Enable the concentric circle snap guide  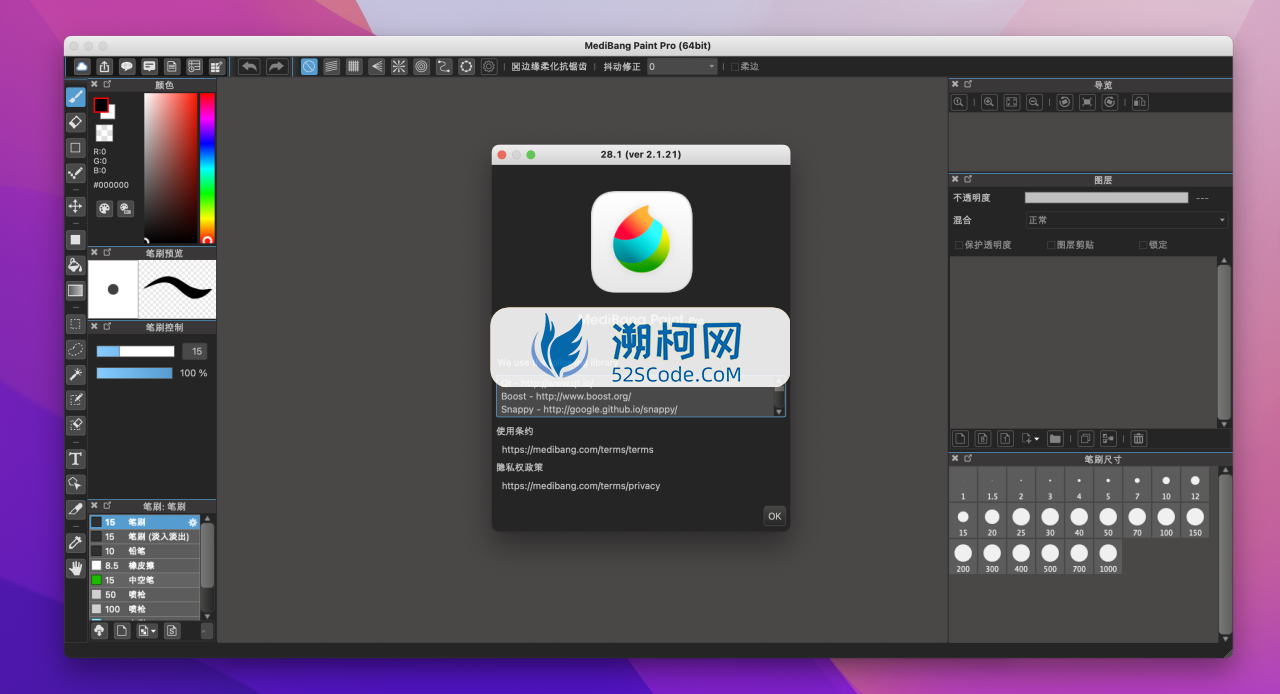421,67
